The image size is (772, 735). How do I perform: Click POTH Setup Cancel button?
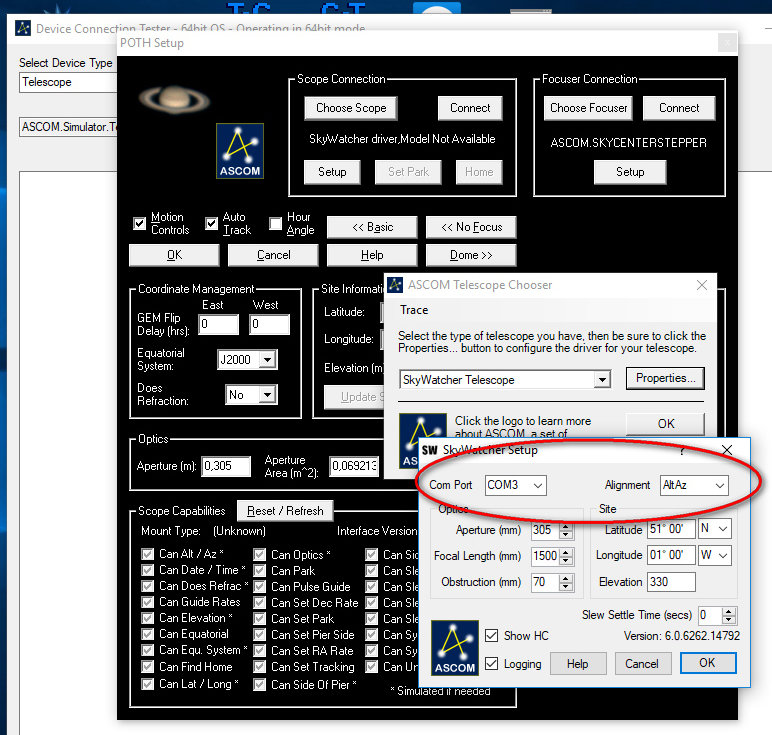click(273, 255)
